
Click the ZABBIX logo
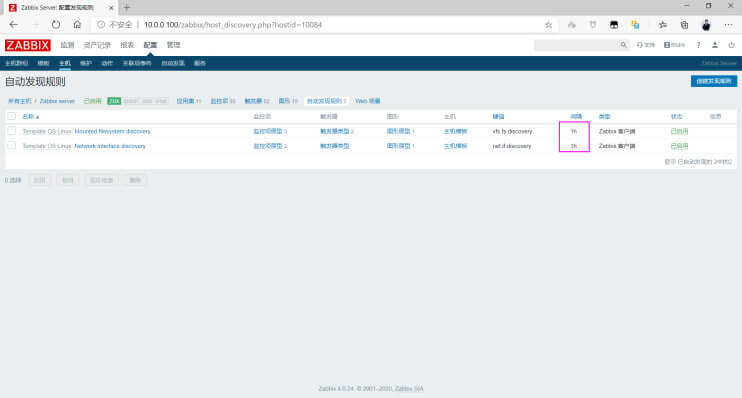click(x=27, y=45)
